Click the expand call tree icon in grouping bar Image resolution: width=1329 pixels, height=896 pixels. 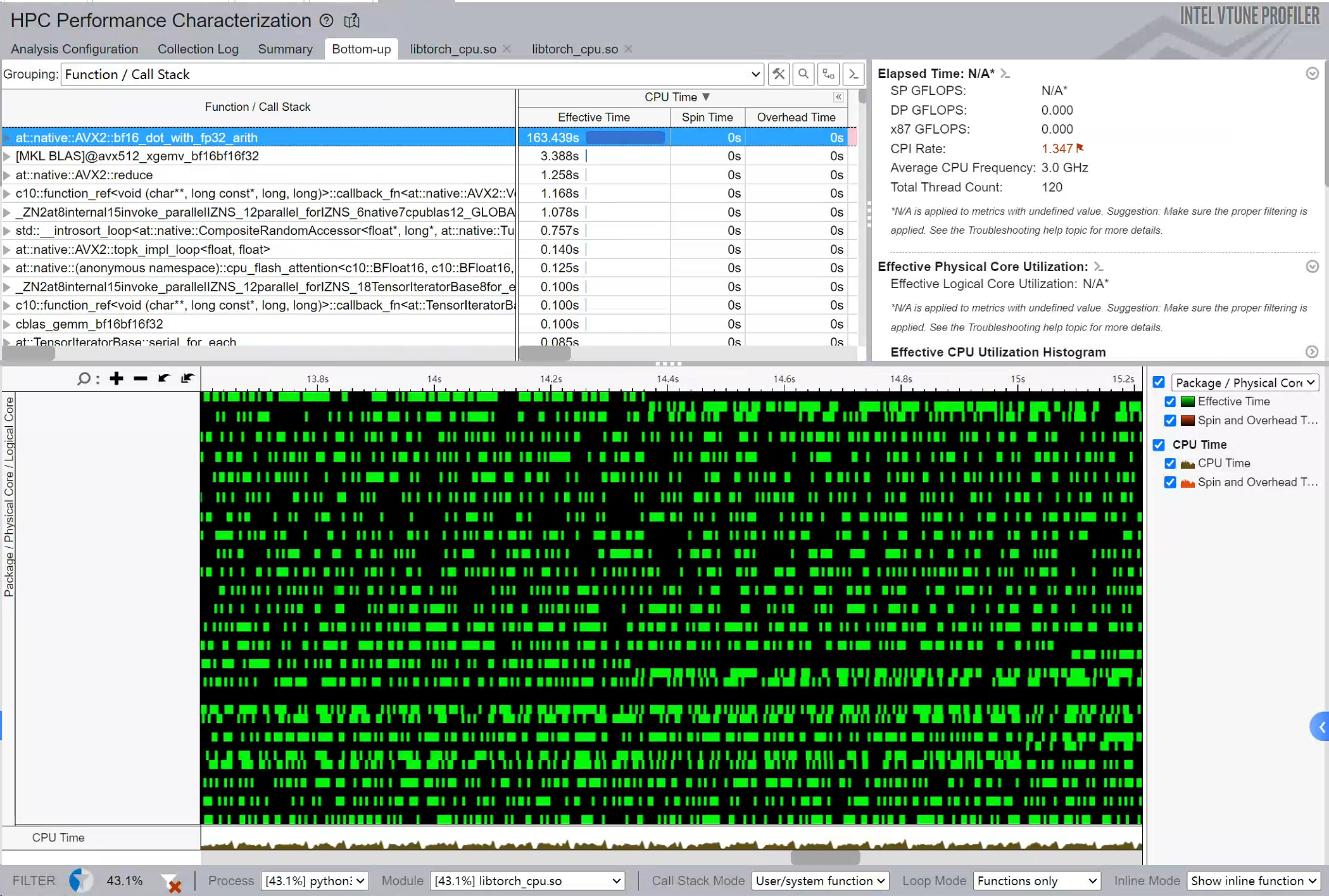click(828, 74)
